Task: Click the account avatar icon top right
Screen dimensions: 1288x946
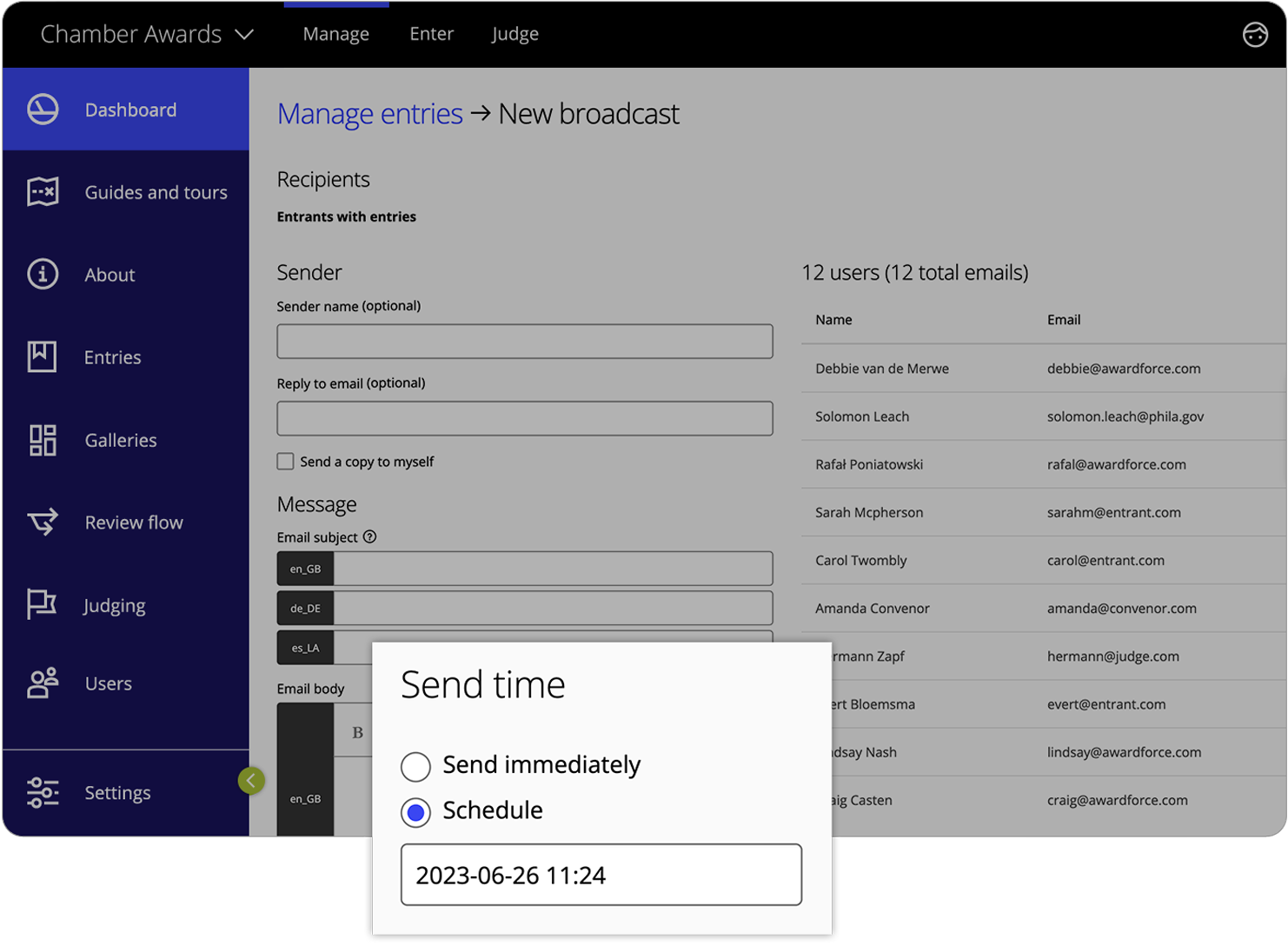Action: pyautogui.click(x=1256, y=34)
